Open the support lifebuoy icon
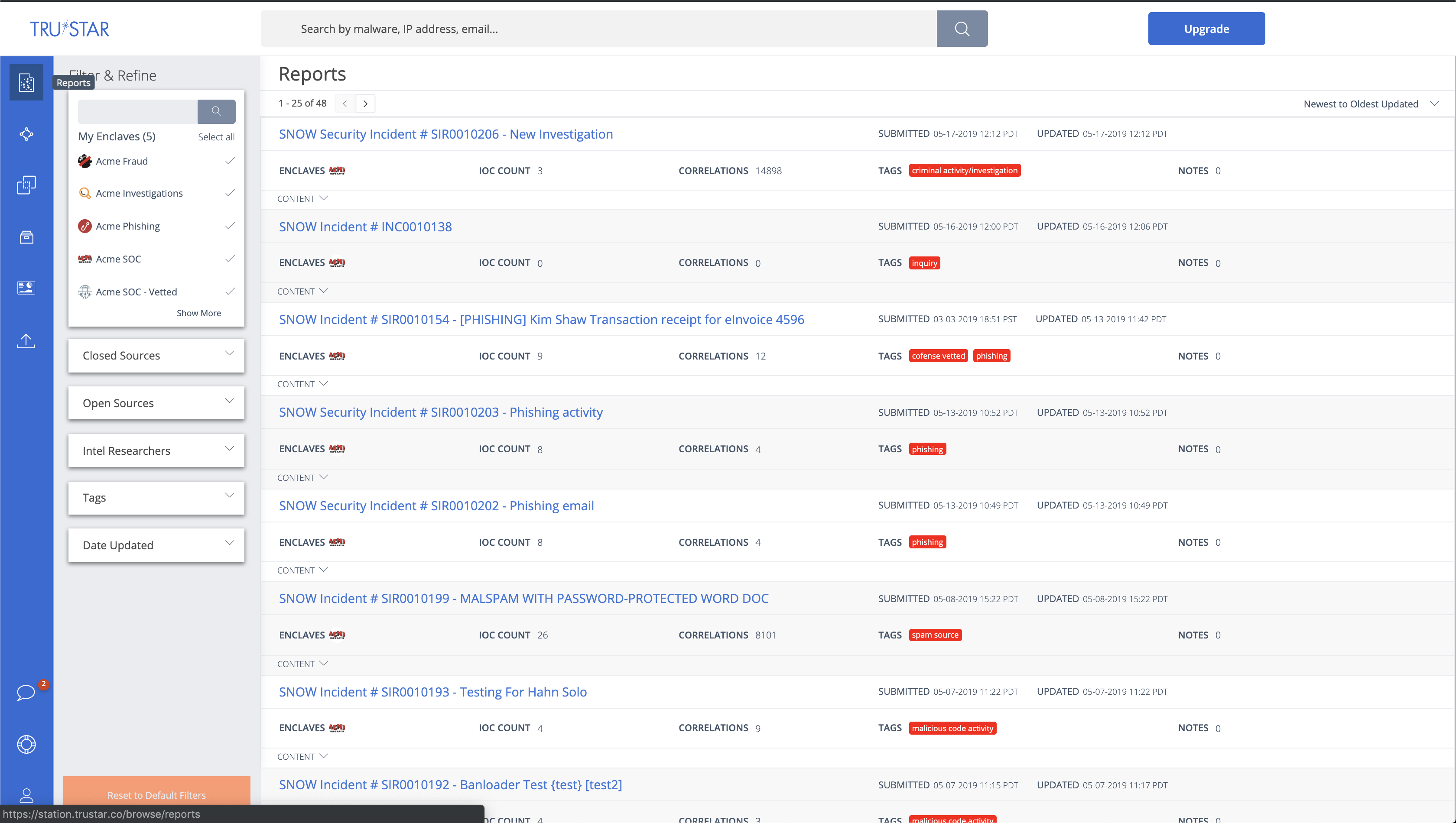 coord(26,744)
